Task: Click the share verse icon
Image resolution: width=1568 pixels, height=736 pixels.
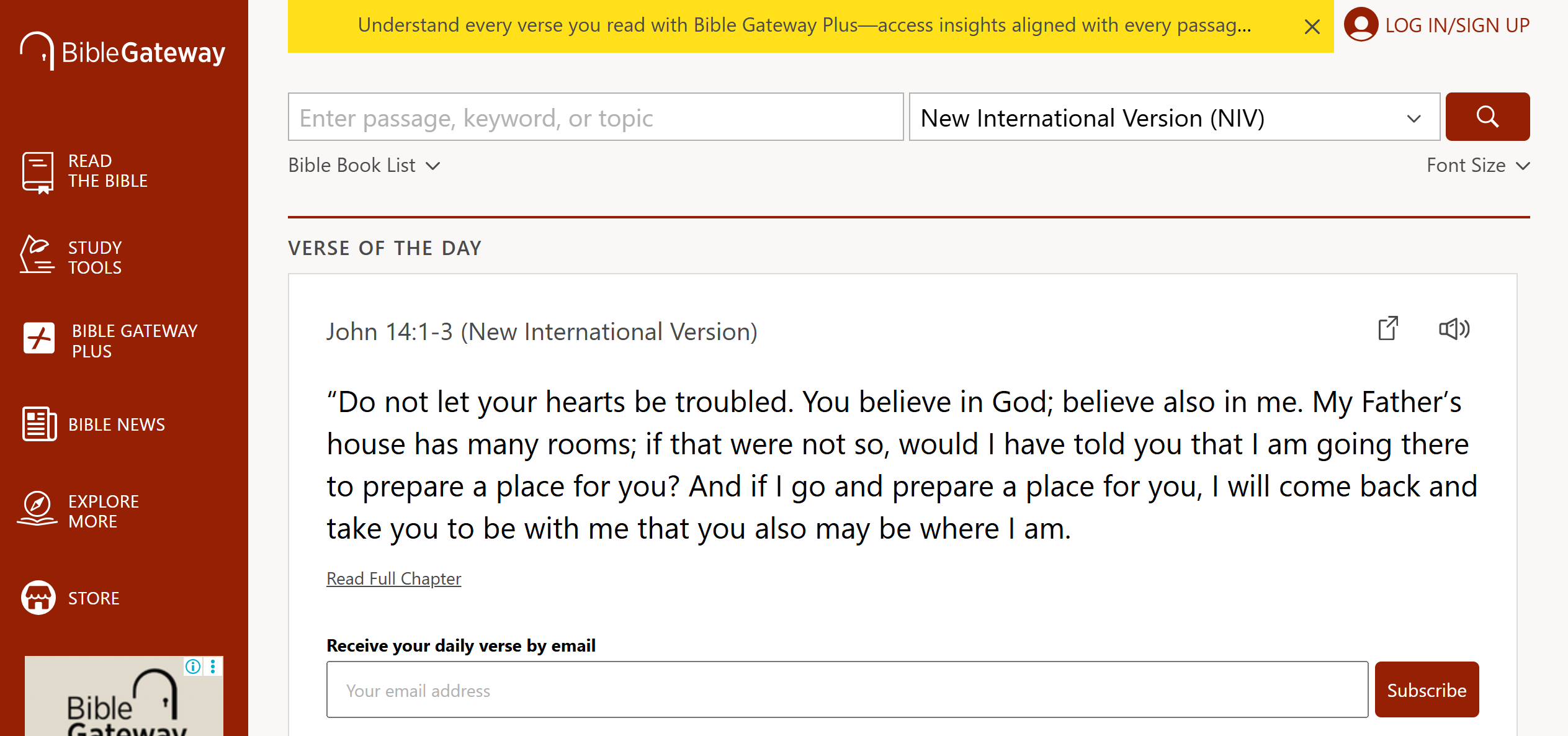Action: [x=1388, y=328]
